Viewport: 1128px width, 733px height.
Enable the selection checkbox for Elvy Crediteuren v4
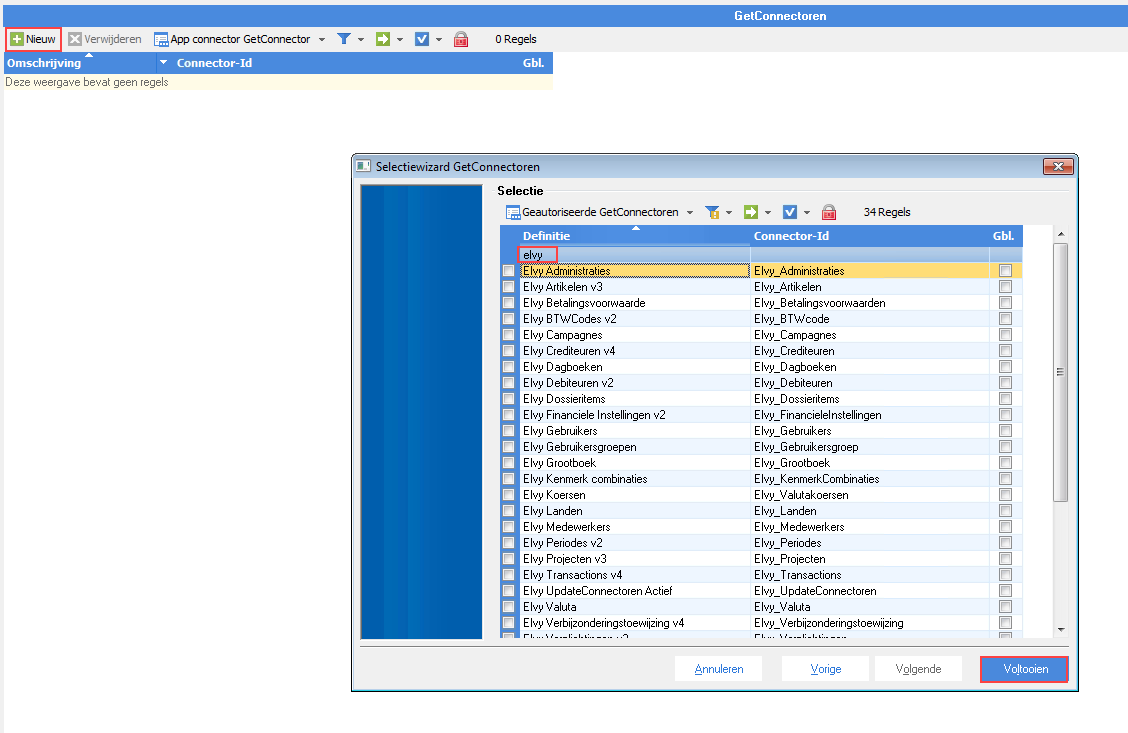(x=509, y=351)
